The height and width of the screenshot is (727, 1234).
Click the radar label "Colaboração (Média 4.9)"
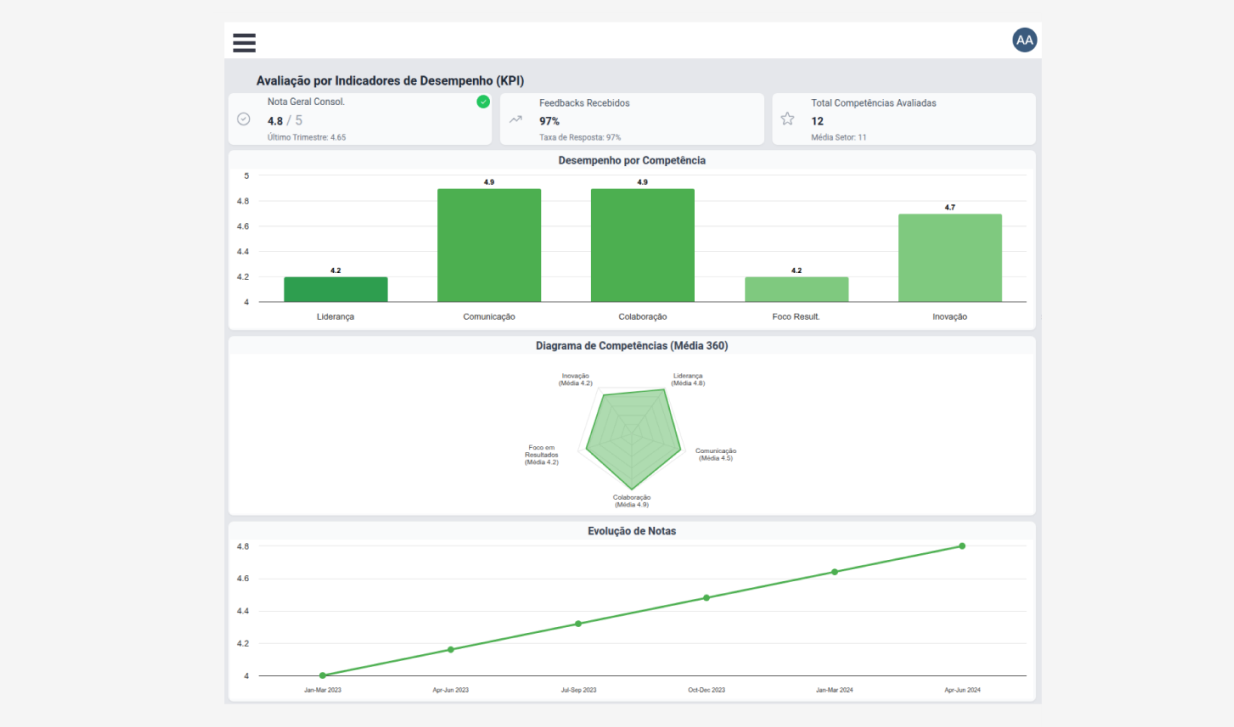(x=632, y=501)
